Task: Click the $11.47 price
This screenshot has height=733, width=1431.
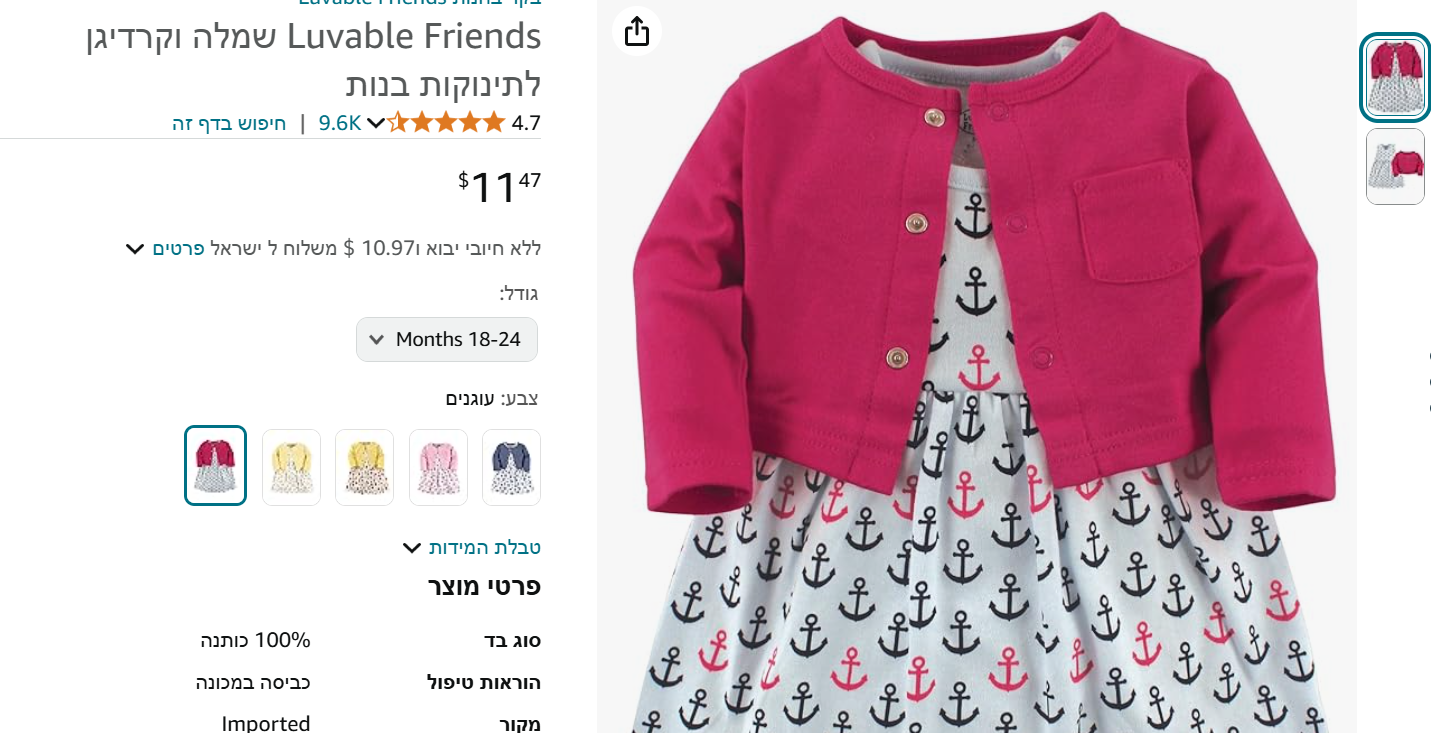Action: [499, 187]
